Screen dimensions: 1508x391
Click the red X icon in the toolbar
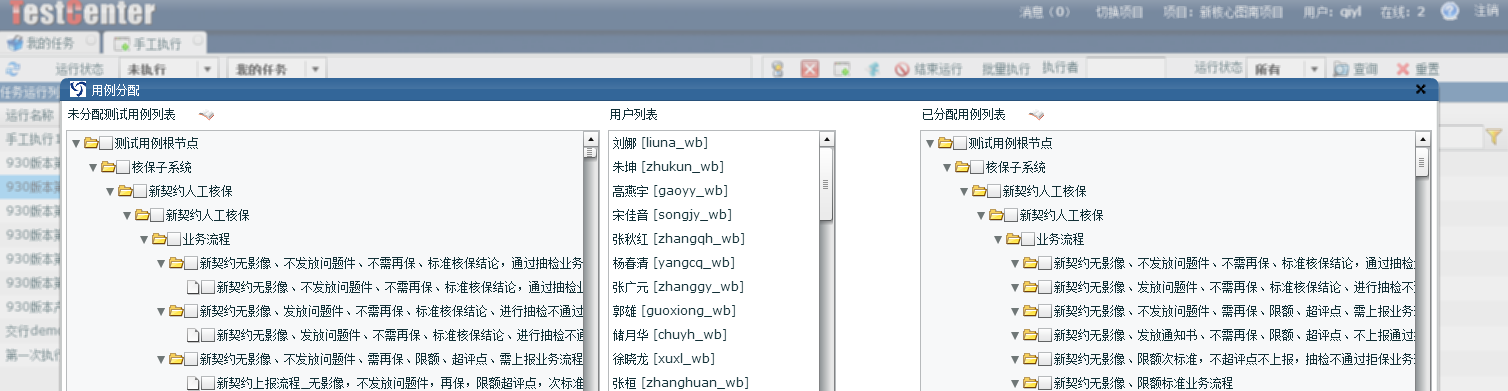[810, 69]
